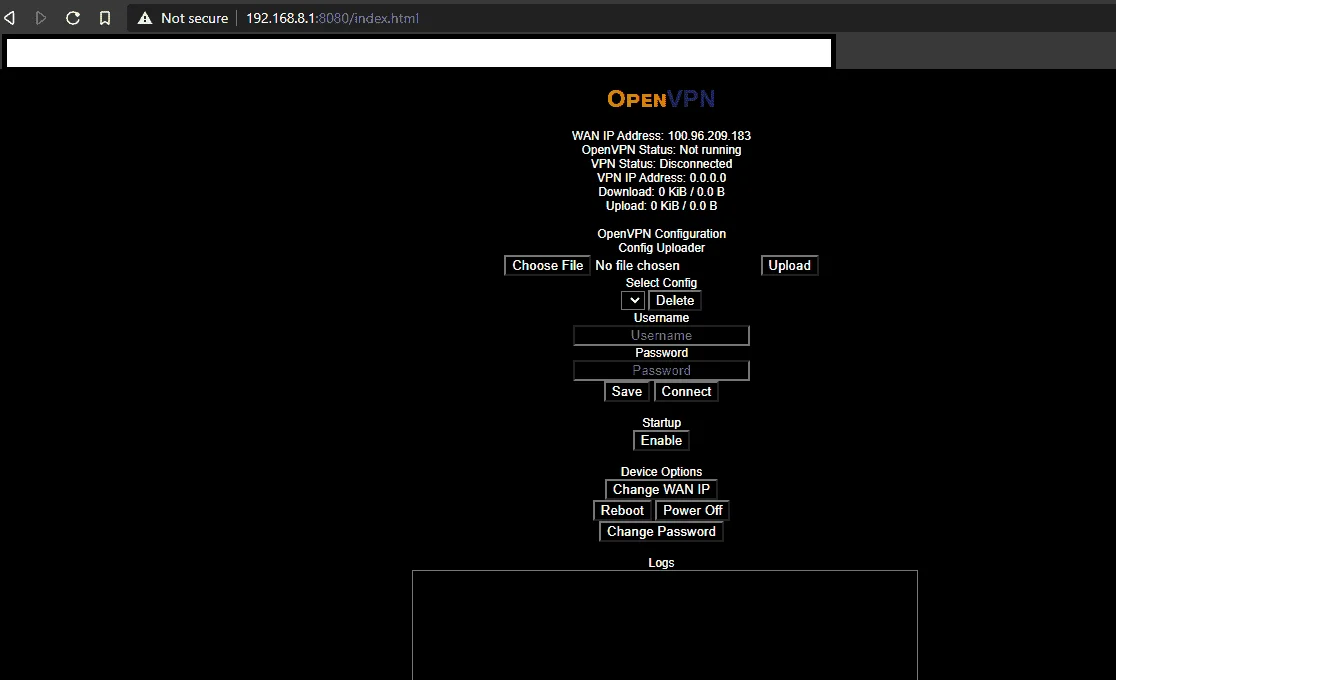Click the bookmark icon in the toolbar
The height and width of the screenshot is (680, 1334).
105,18
